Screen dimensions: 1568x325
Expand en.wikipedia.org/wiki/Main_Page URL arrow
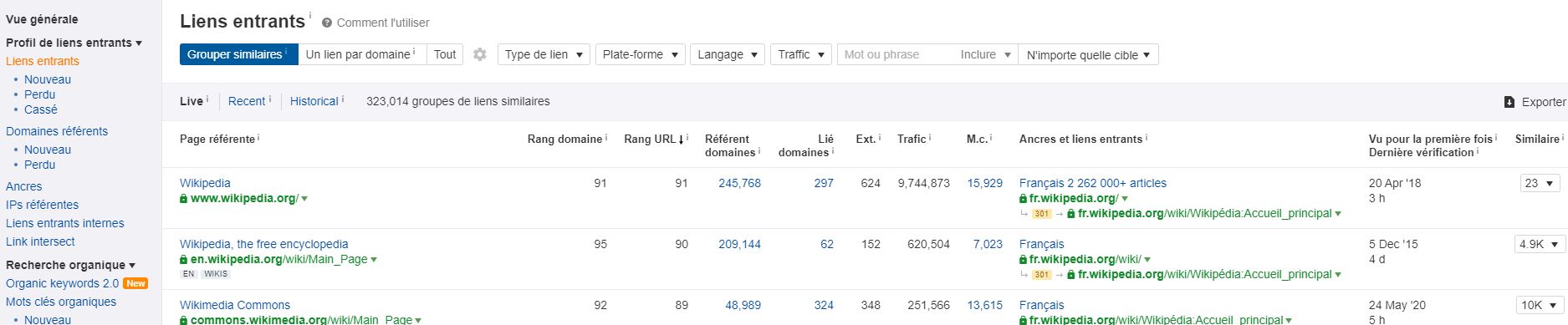click(x=374, y=260)
